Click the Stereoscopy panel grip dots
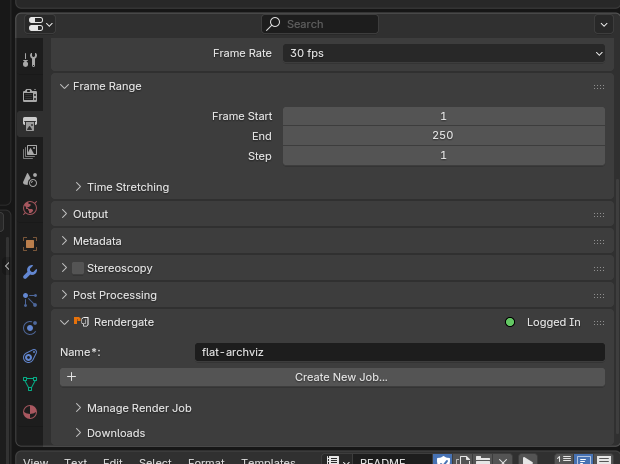The height and width of the screenshot is (464, 620). point(599,269)
